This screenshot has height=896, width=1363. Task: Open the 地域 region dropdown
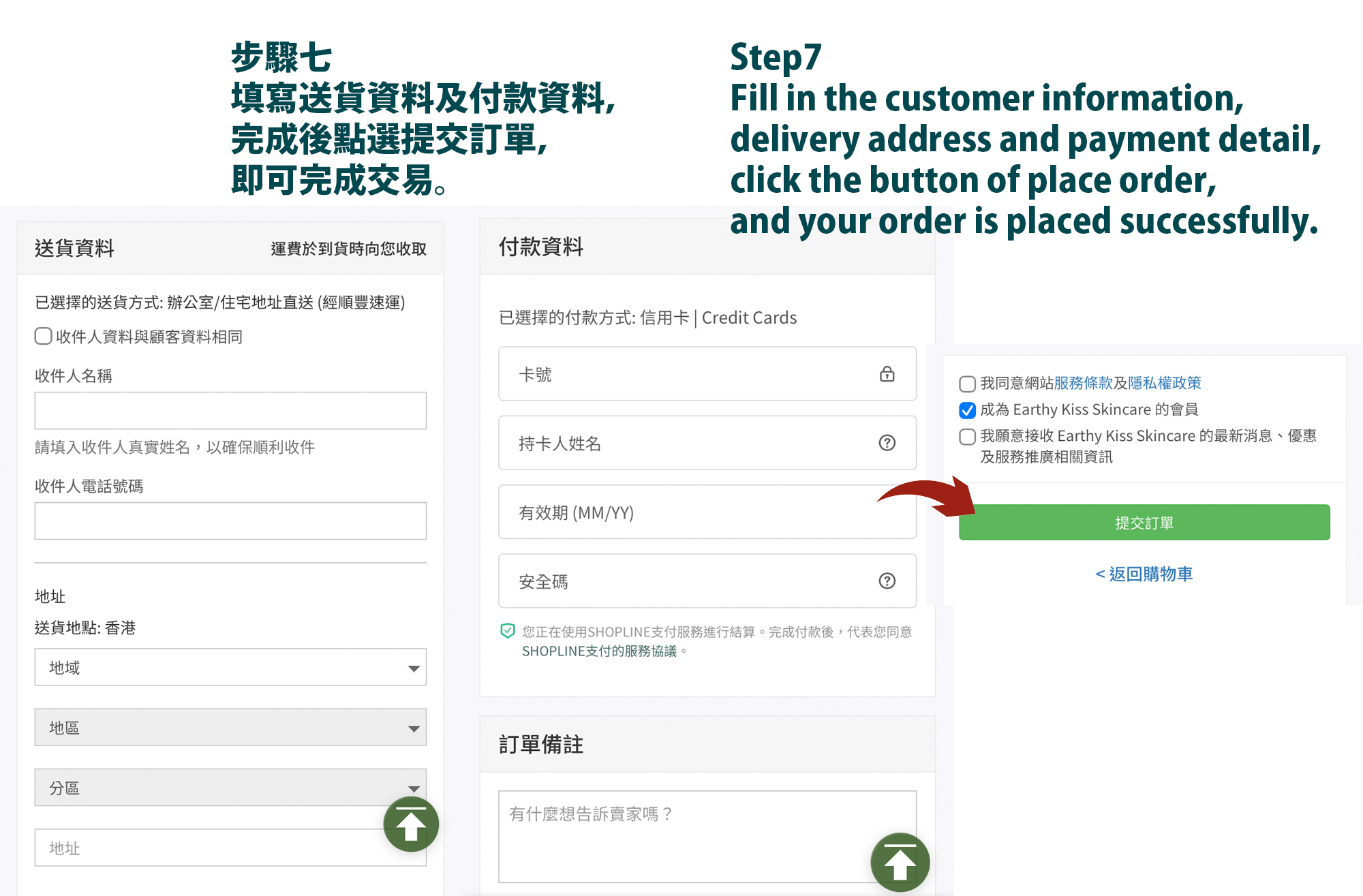coord(230,668)
